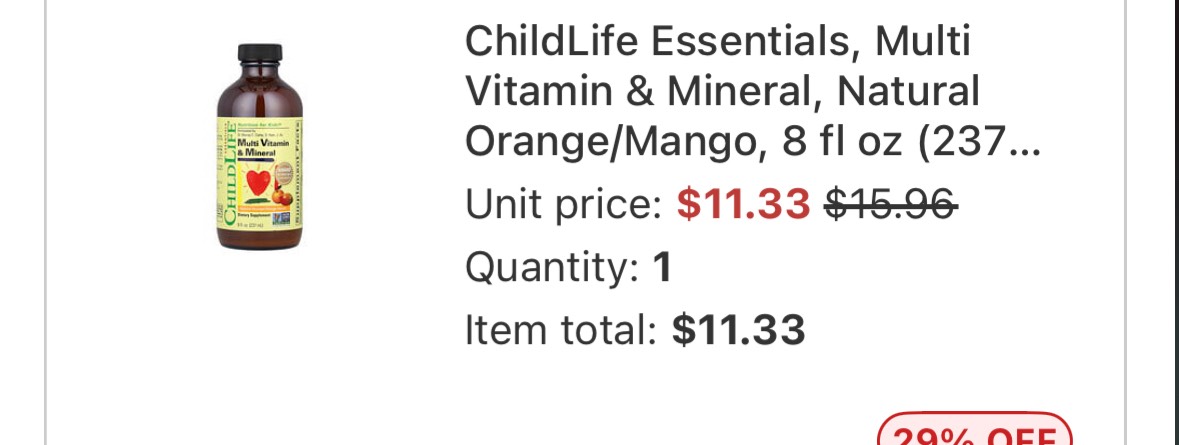Image resolution: width=1179 pixels, height=445 pixels.
Task: Click the black cap of the bottle image
Action: 260,54
